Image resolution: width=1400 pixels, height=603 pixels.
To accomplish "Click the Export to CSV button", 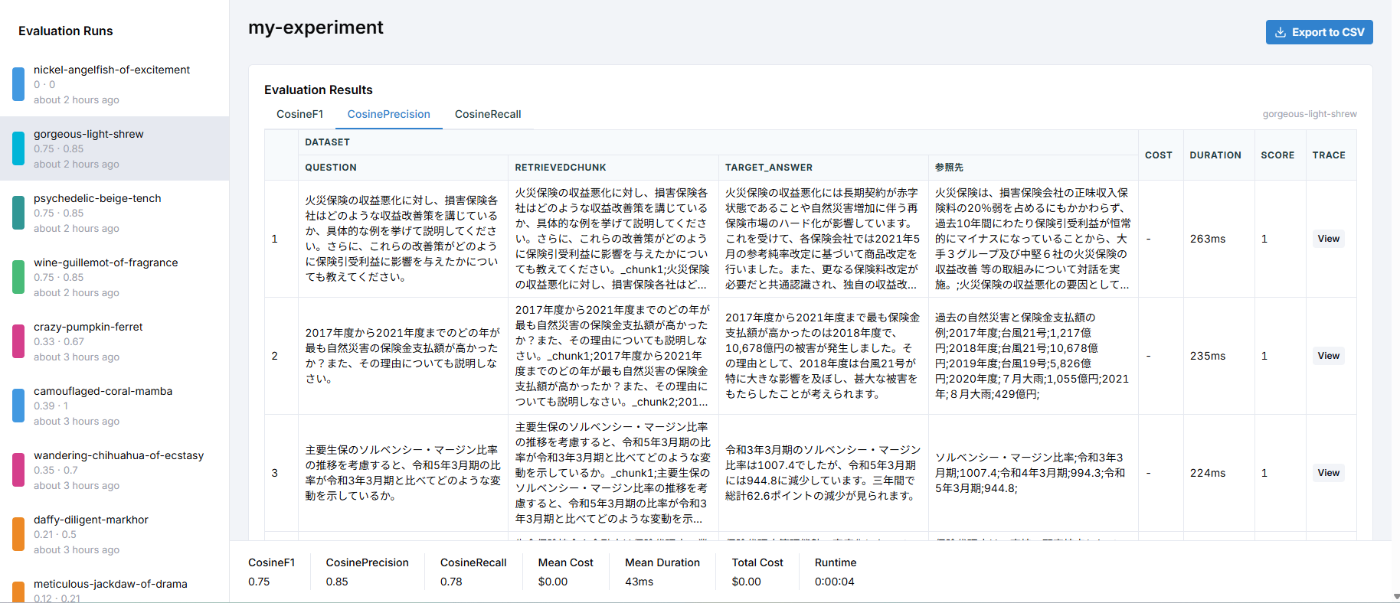I will (x=1319, y=32).
